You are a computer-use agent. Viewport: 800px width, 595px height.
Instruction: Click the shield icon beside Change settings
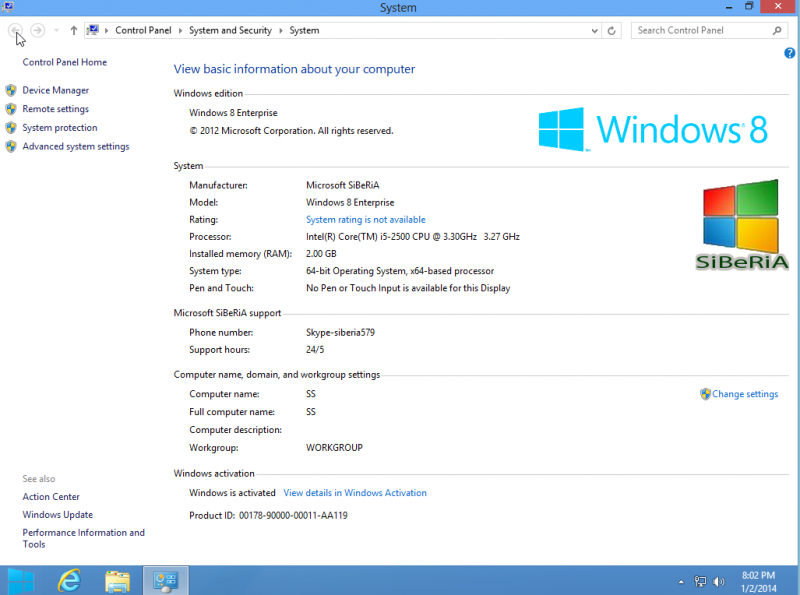point(705,394)
